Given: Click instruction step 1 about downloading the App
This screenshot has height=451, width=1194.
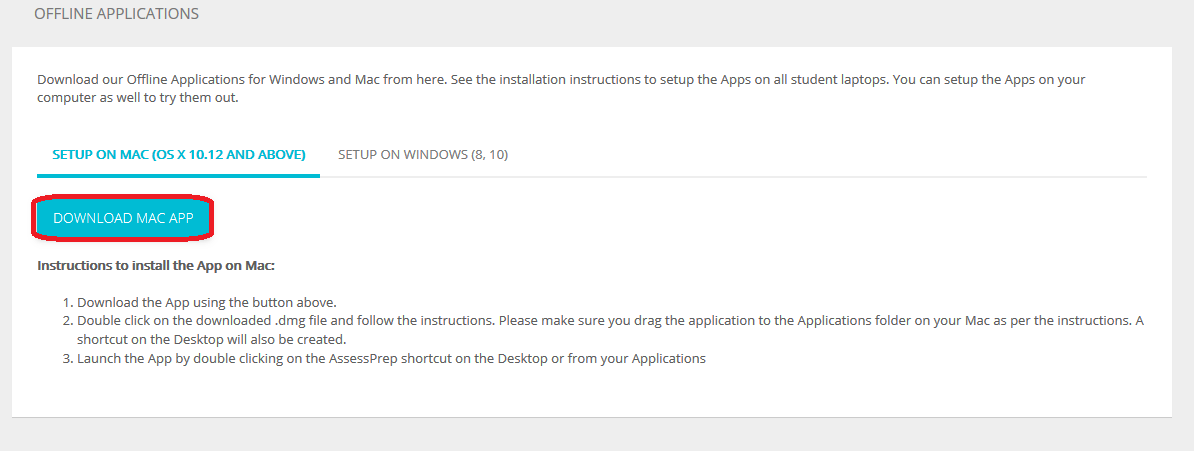Looking at the screenshot, I should pos(207,302).
